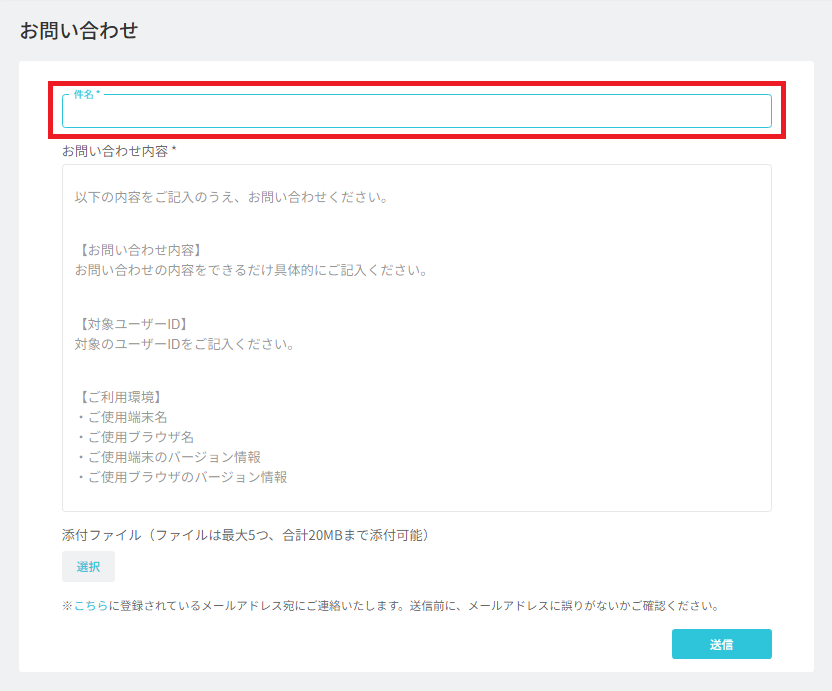Click the メールアドレス confirmation note text

(392, 606)
